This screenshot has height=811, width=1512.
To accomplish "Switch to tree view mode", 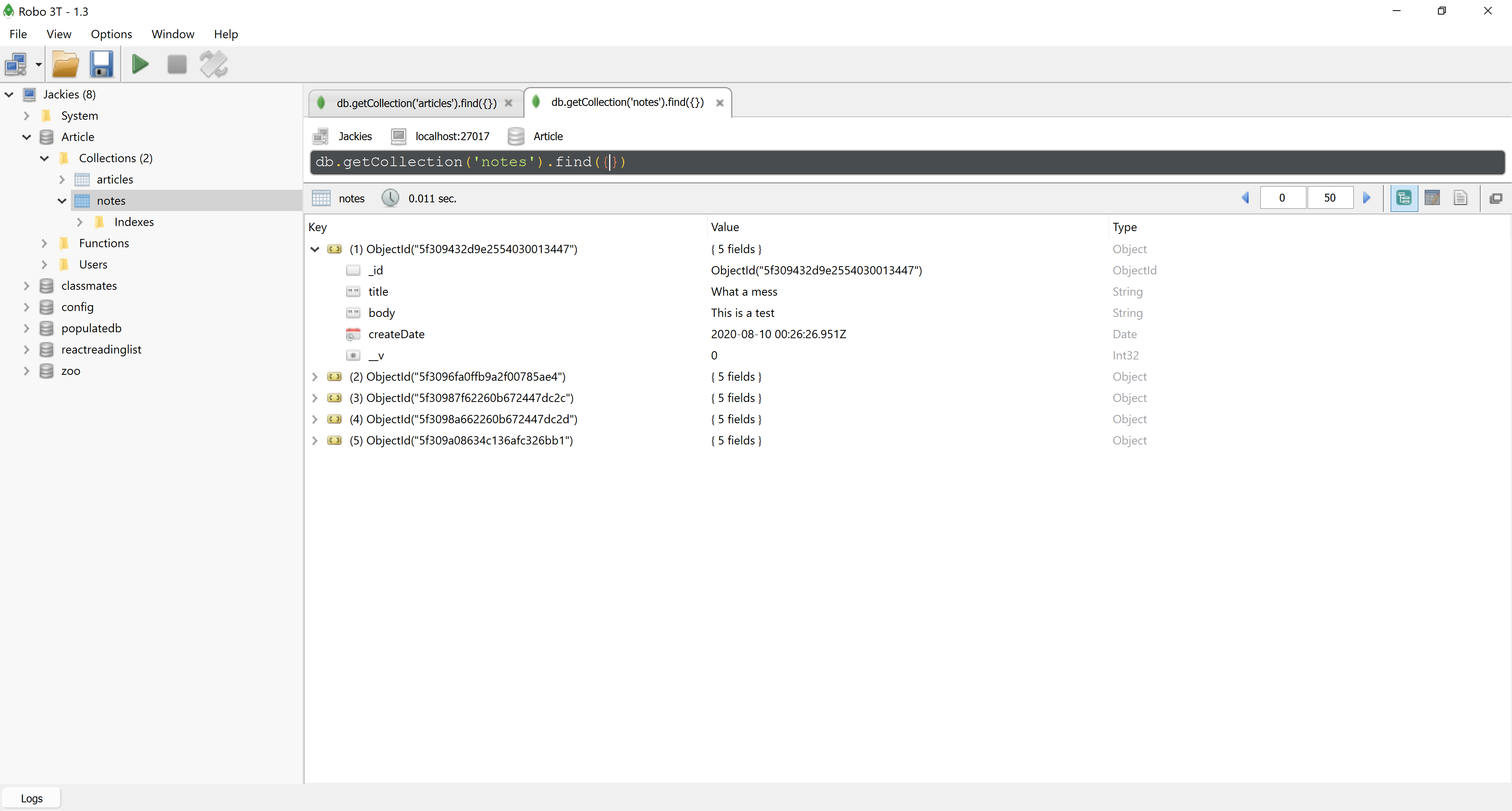I will click(1404, 198).
